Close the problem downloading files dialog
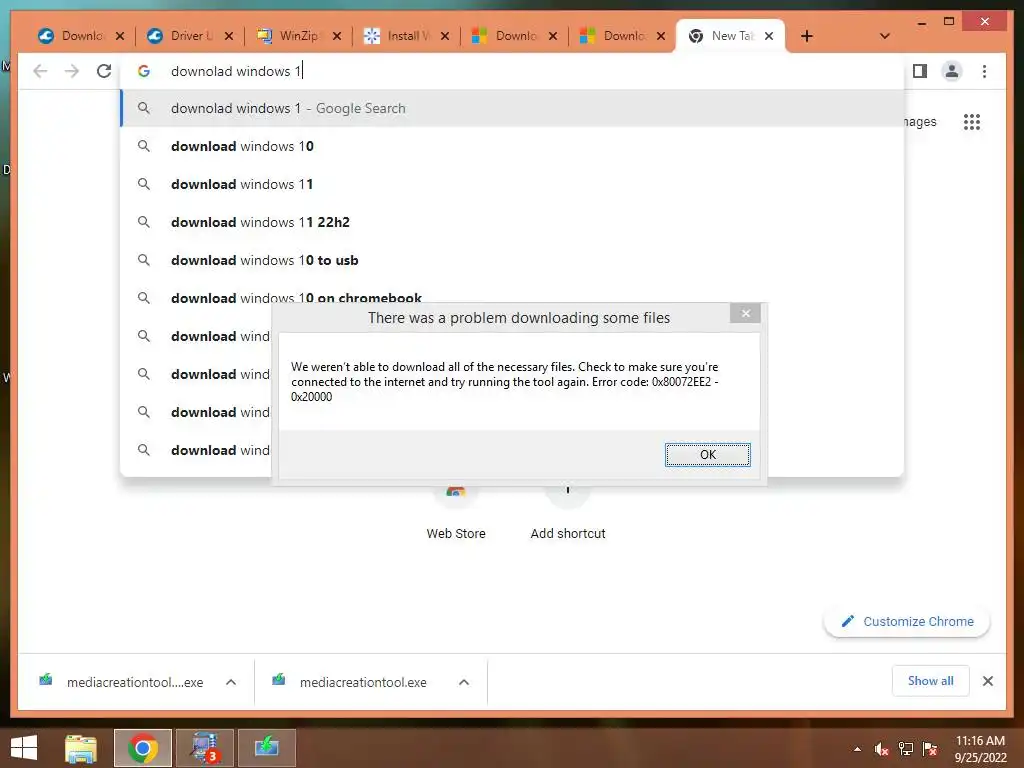 click(x=745, y=313)
